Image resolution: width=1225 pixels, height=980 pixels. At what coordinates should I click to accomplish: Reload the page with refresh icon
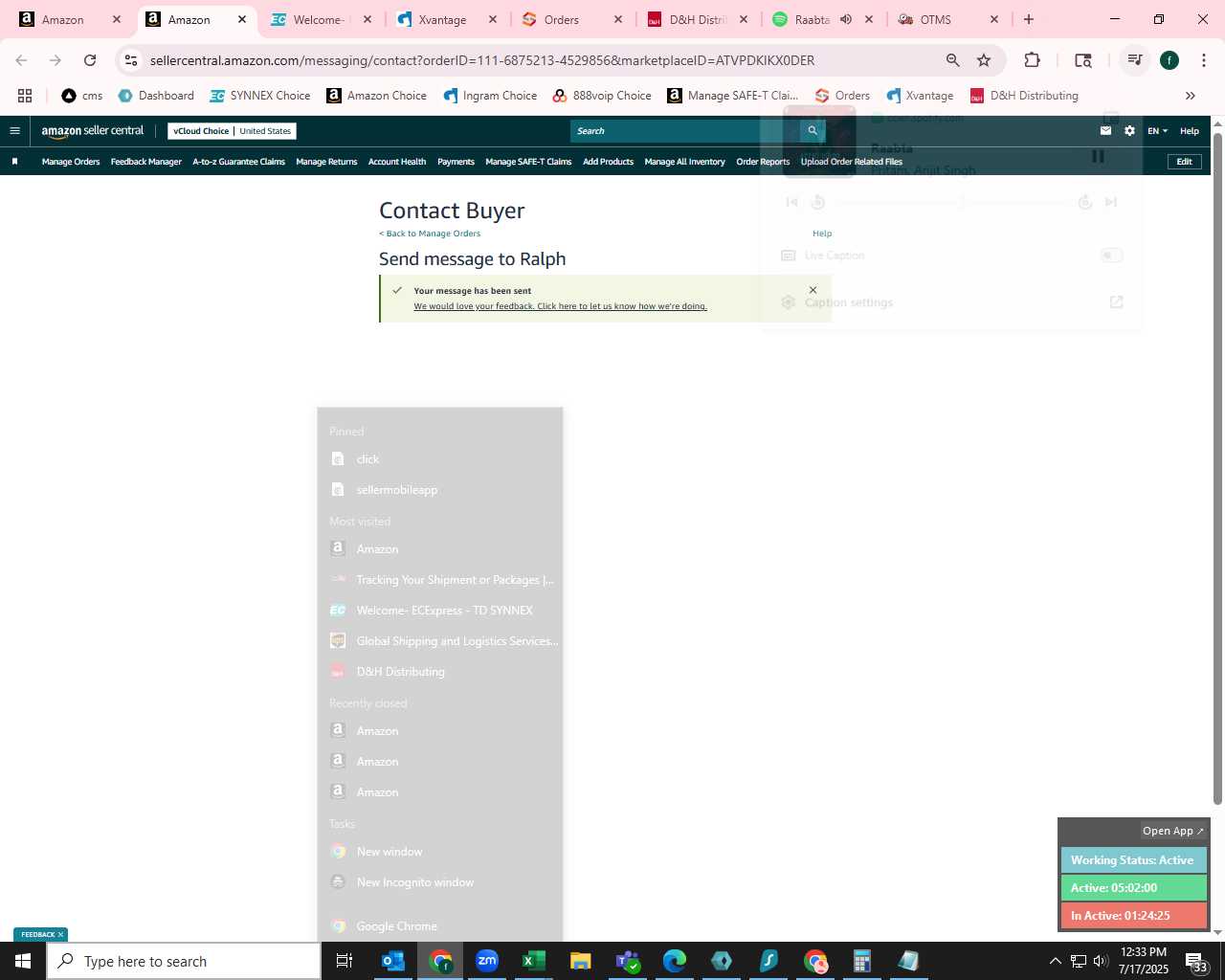[x=90, y=60]
